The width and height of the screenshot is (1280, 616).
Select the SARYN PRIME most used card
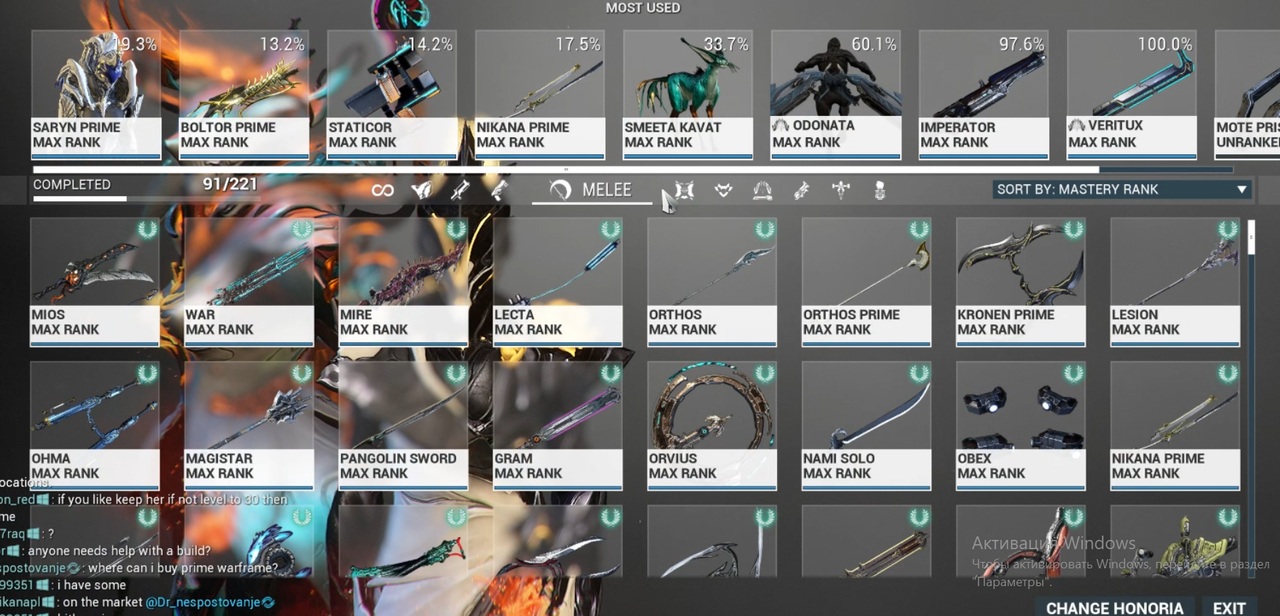(x=97, y=94)
